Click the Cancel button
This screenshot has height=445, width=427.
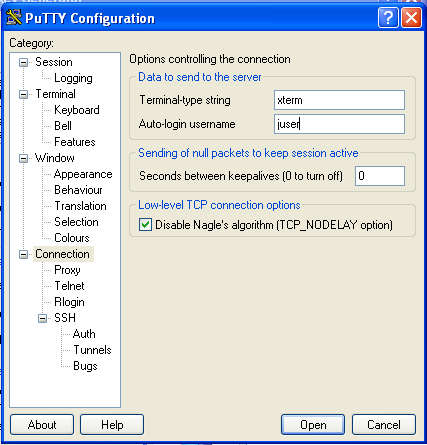[384, 425]
